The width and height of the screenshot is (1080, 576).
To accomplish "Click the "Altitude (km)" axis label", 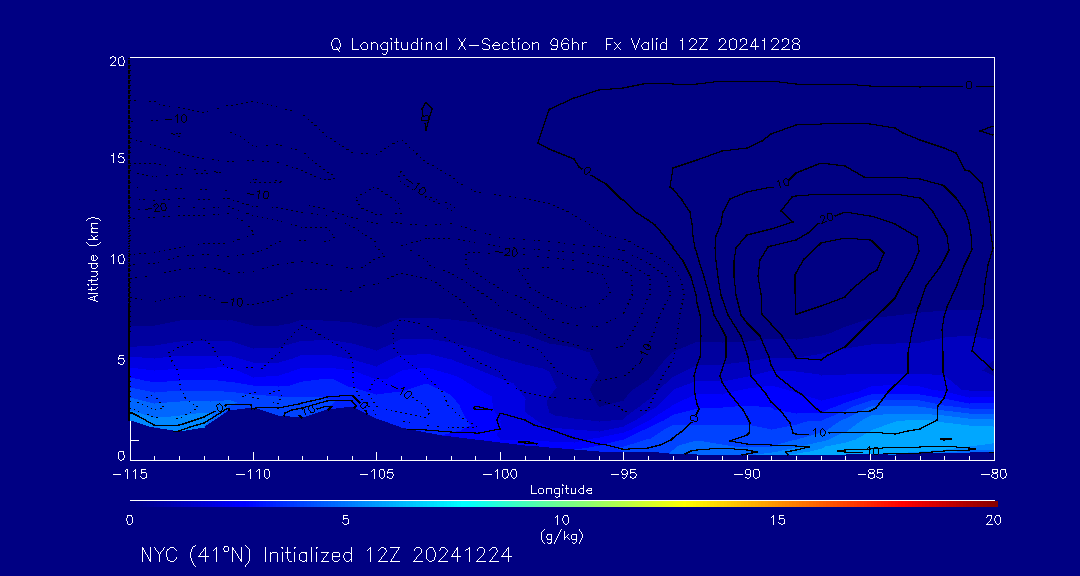I will pyautogui.click(x=93, y=258).
